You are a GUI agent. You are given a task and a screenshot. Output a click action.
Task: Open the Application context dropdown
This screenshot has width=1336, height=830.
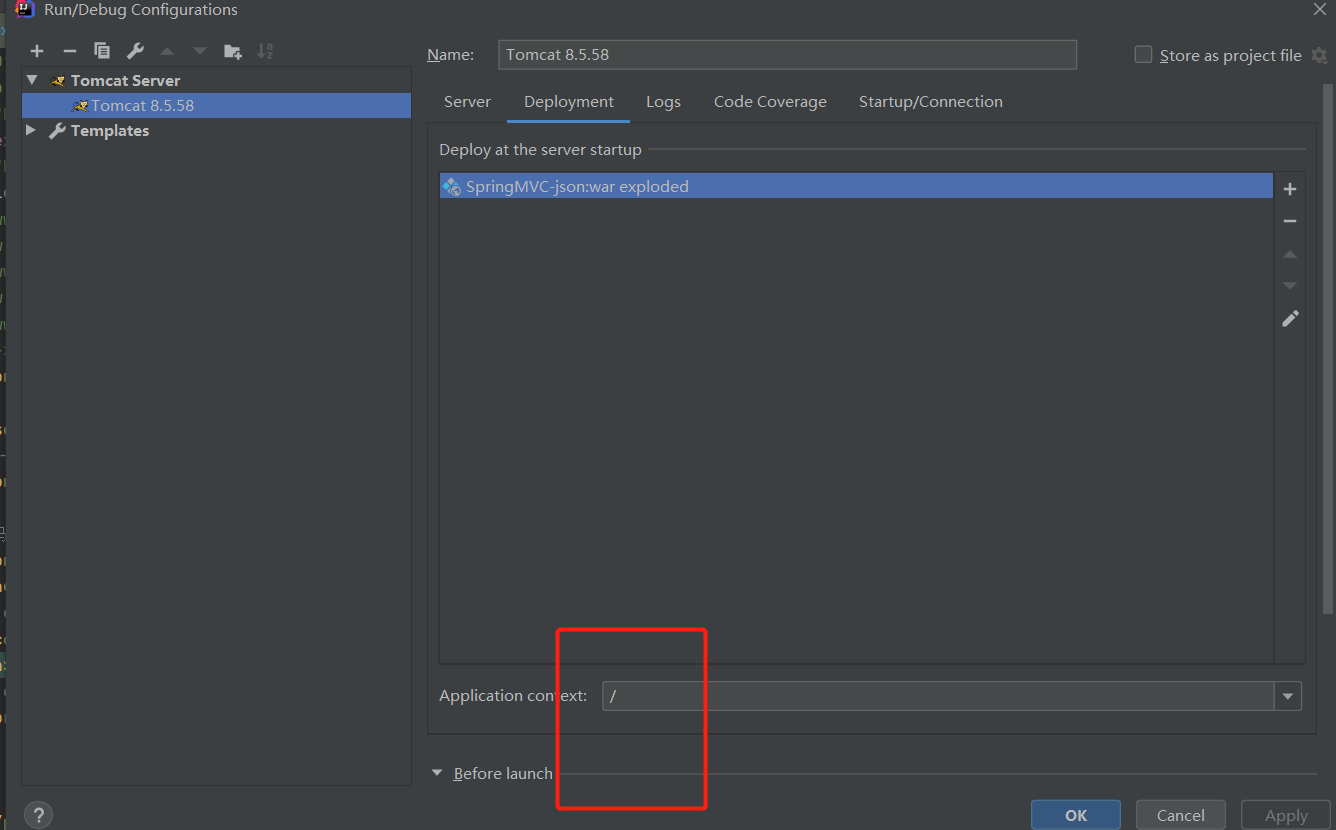click(1288, 696)
